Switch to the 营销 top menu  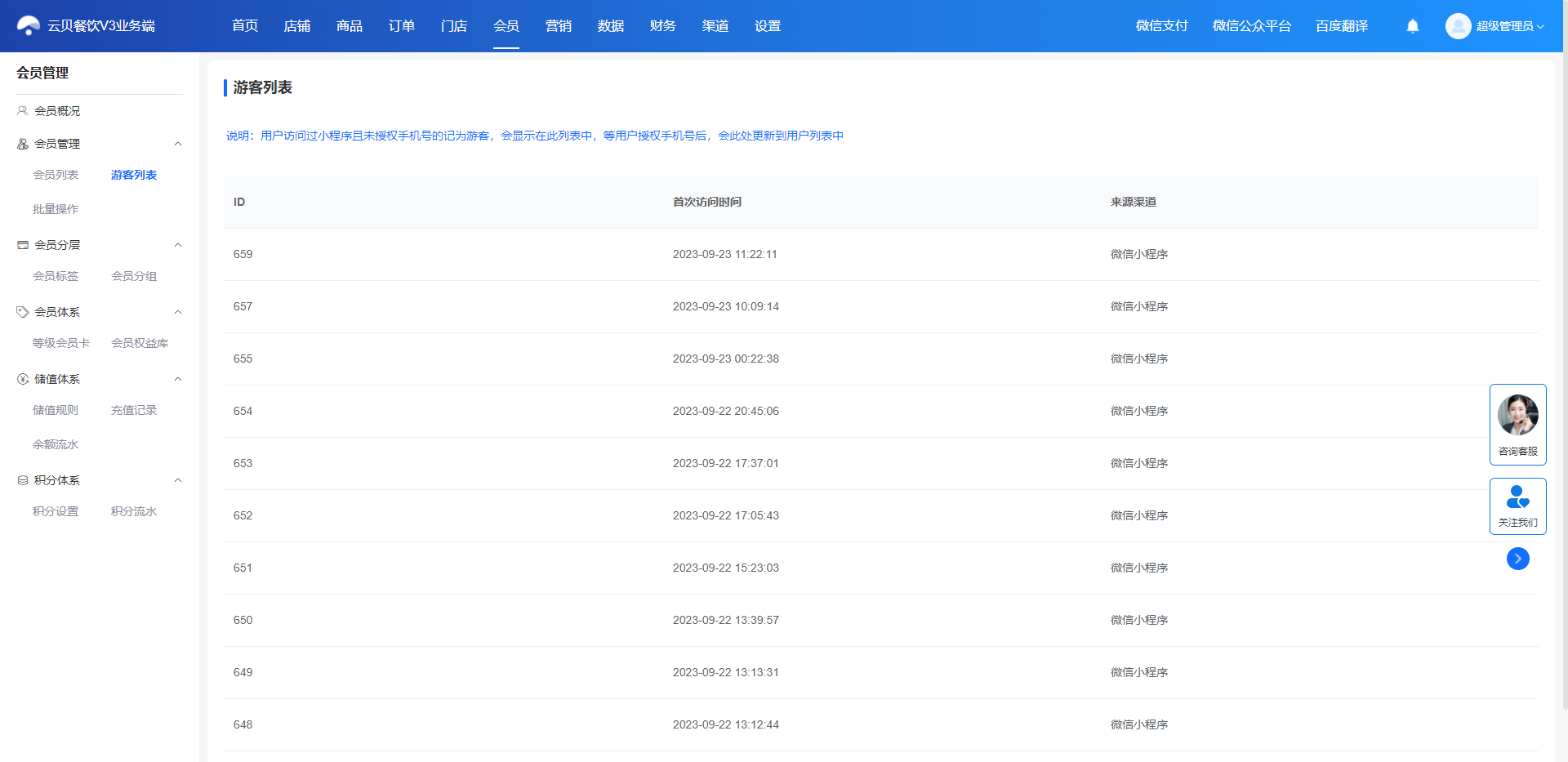(x=559, y=26)
